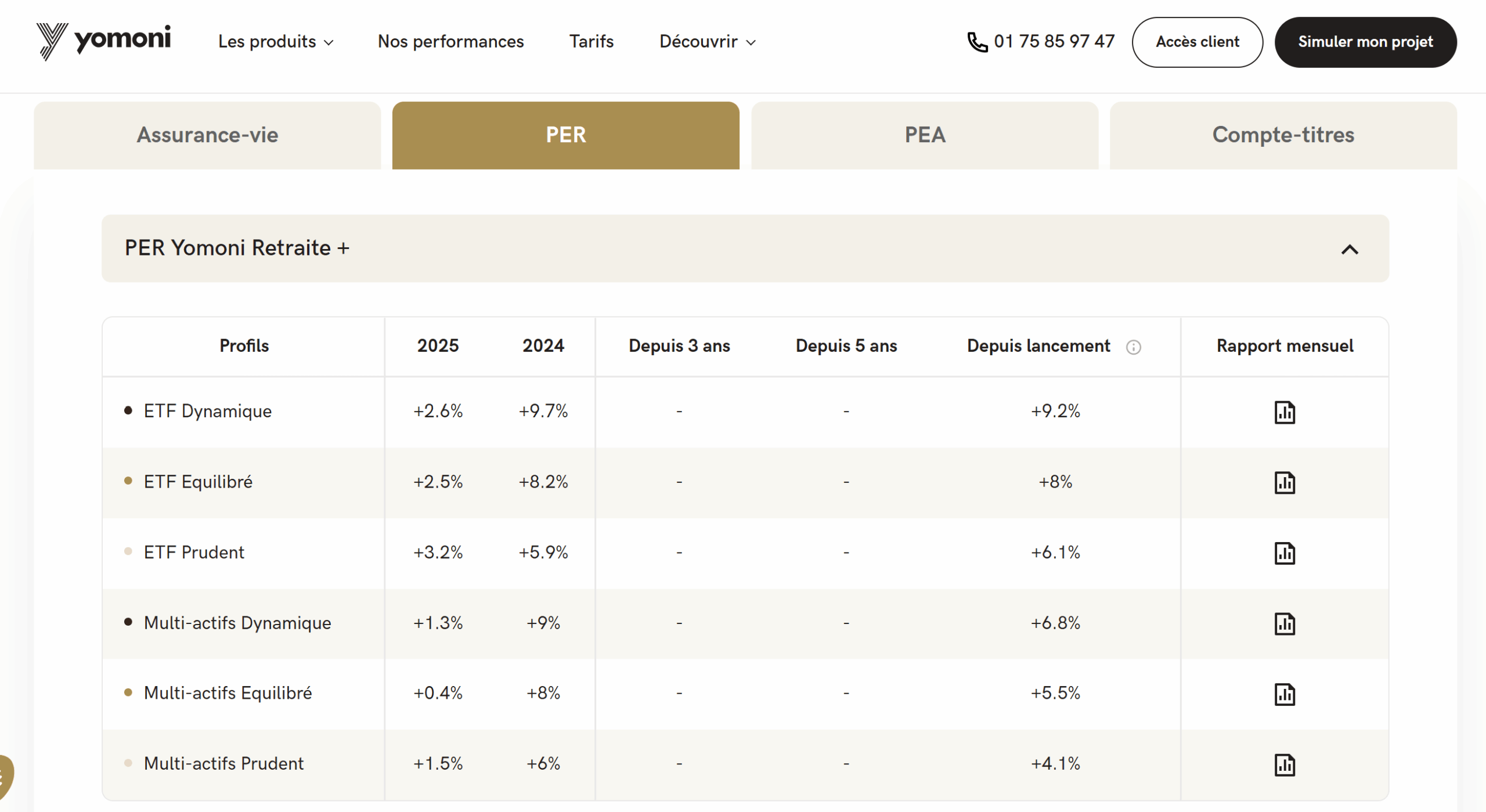This screenshot has height=812, width=1486.
Task: Switch to the PEA tab
Action: point(925,135)
